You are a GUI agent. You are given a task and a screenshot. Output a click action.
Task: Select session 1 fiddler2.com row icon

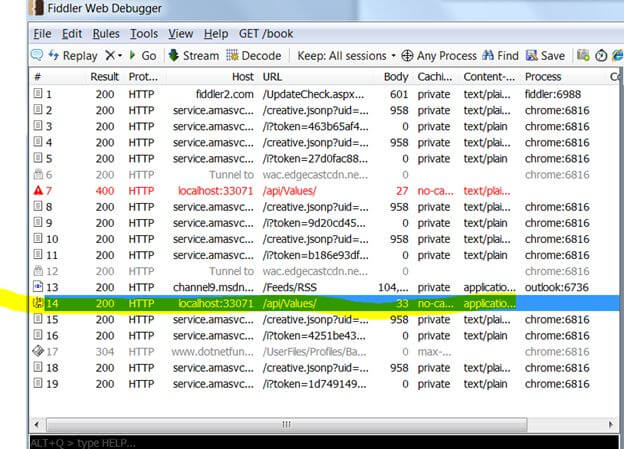[x=38, y=94]
